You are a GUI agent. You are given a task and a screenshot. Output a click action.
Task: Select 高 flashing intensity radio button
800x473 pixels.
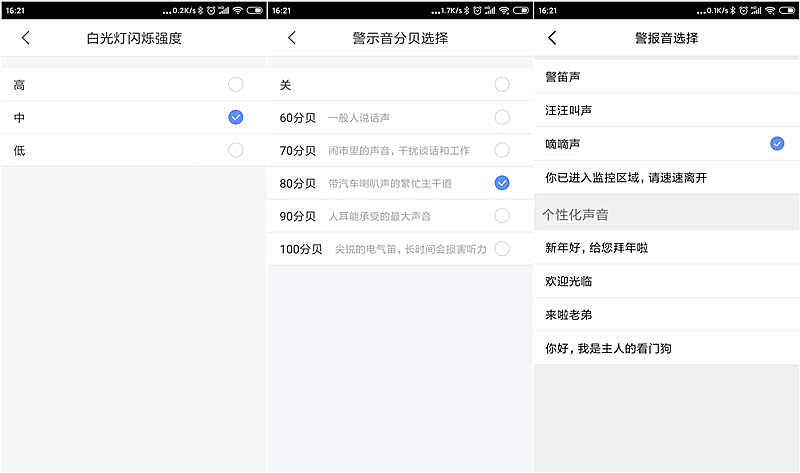tap(235, 85)
